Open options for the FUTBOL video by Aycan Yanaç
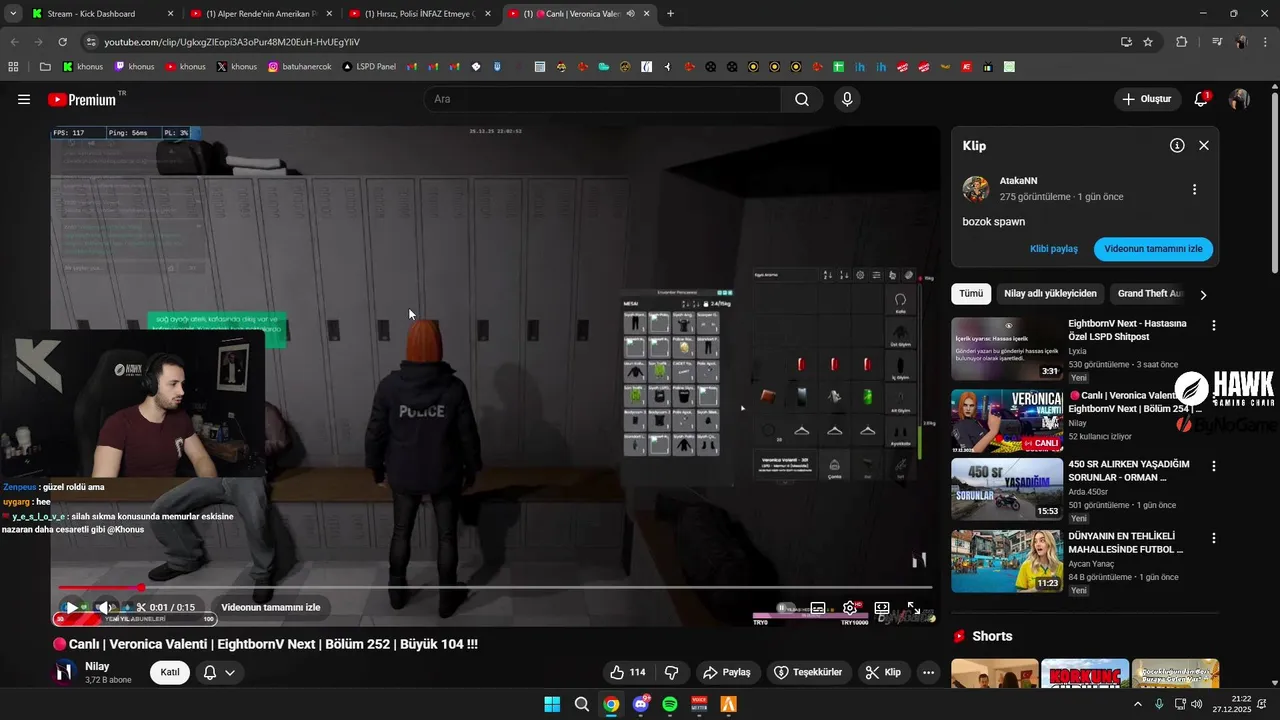Image resolution: width=1280 pixels, height=720 pixels. tap(1214, 538)
